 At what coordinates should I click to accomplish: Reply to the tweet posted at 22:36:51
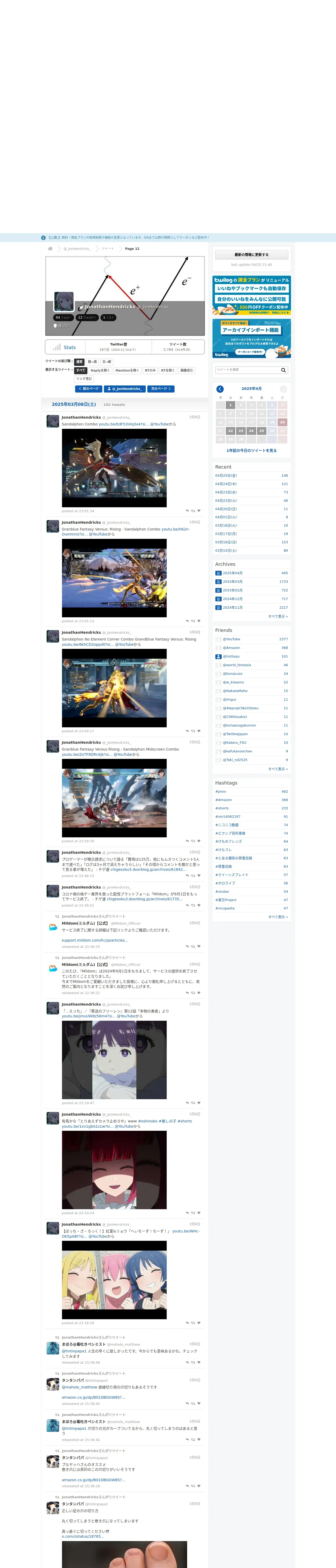click(x=187, y=905)
